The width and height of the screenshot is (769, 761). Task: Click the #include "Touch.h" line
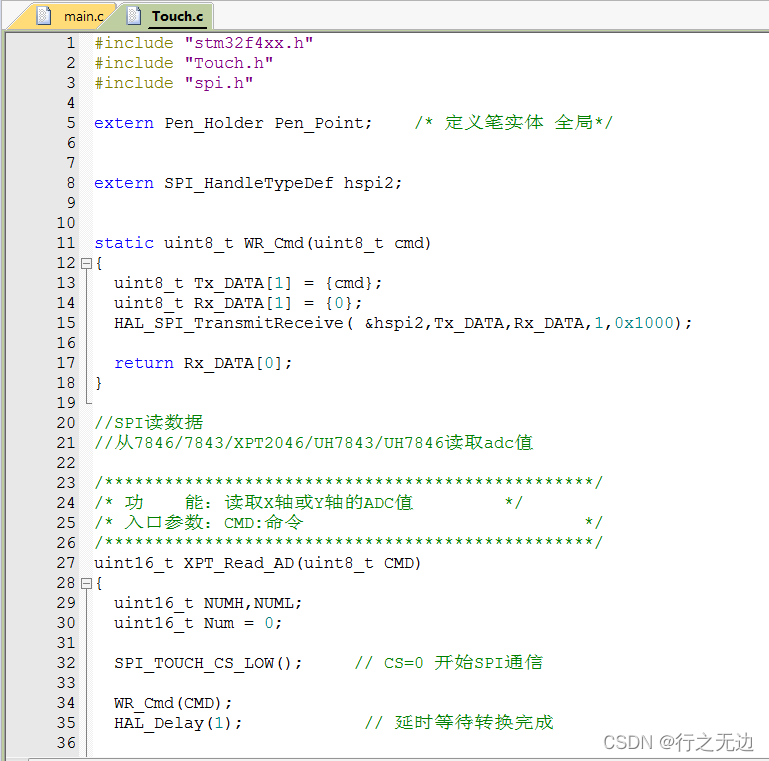click(183, 63)
